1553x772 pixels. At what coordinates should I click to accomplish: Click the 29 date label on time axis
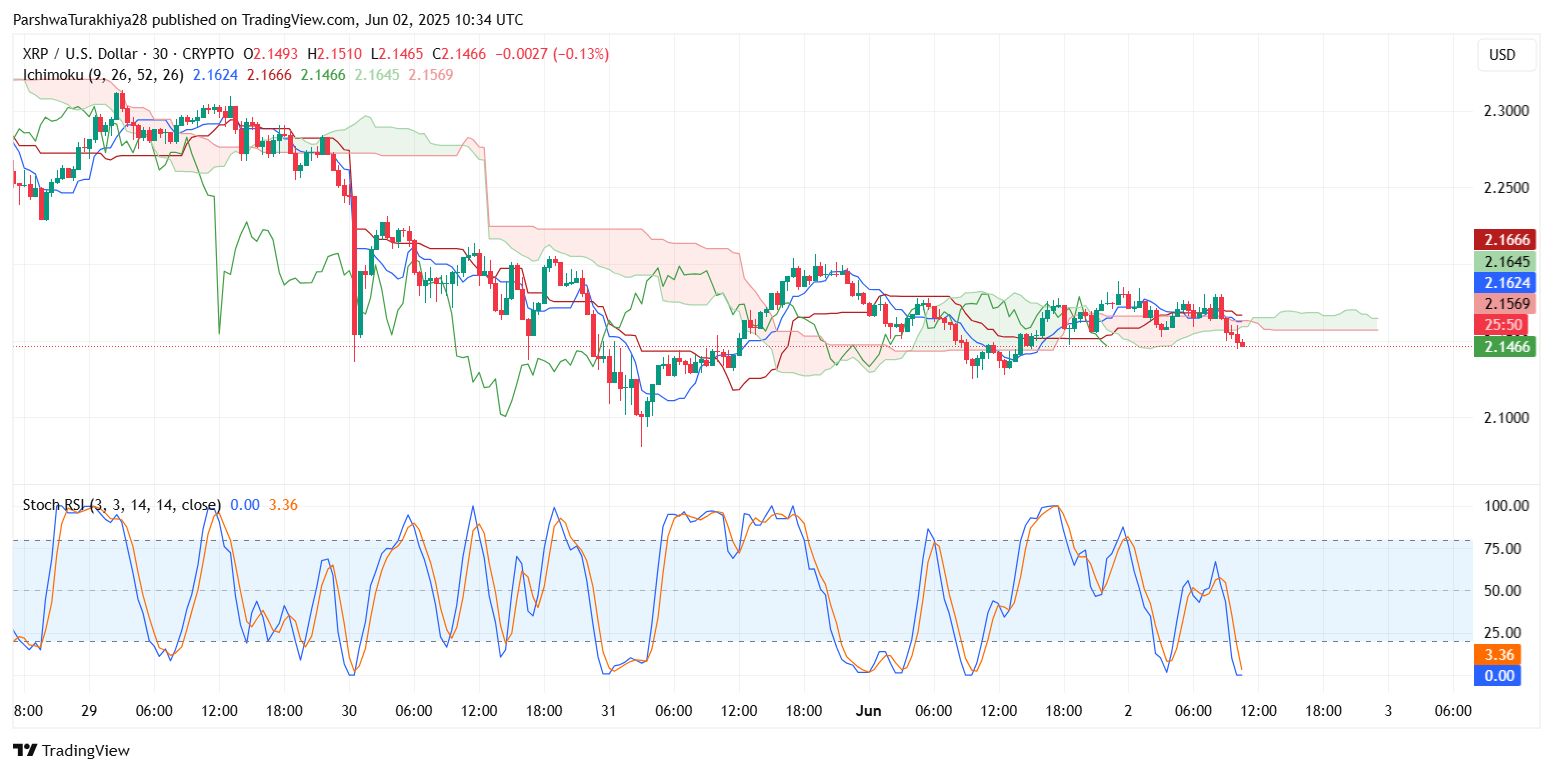click(x=88, y=710)
